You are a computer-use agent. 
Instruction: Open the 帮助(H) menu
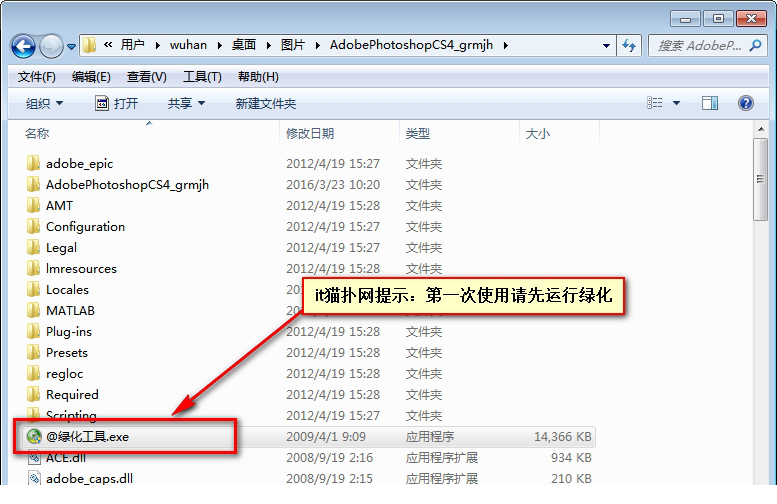pyautogui.click(x=258, y=77)
